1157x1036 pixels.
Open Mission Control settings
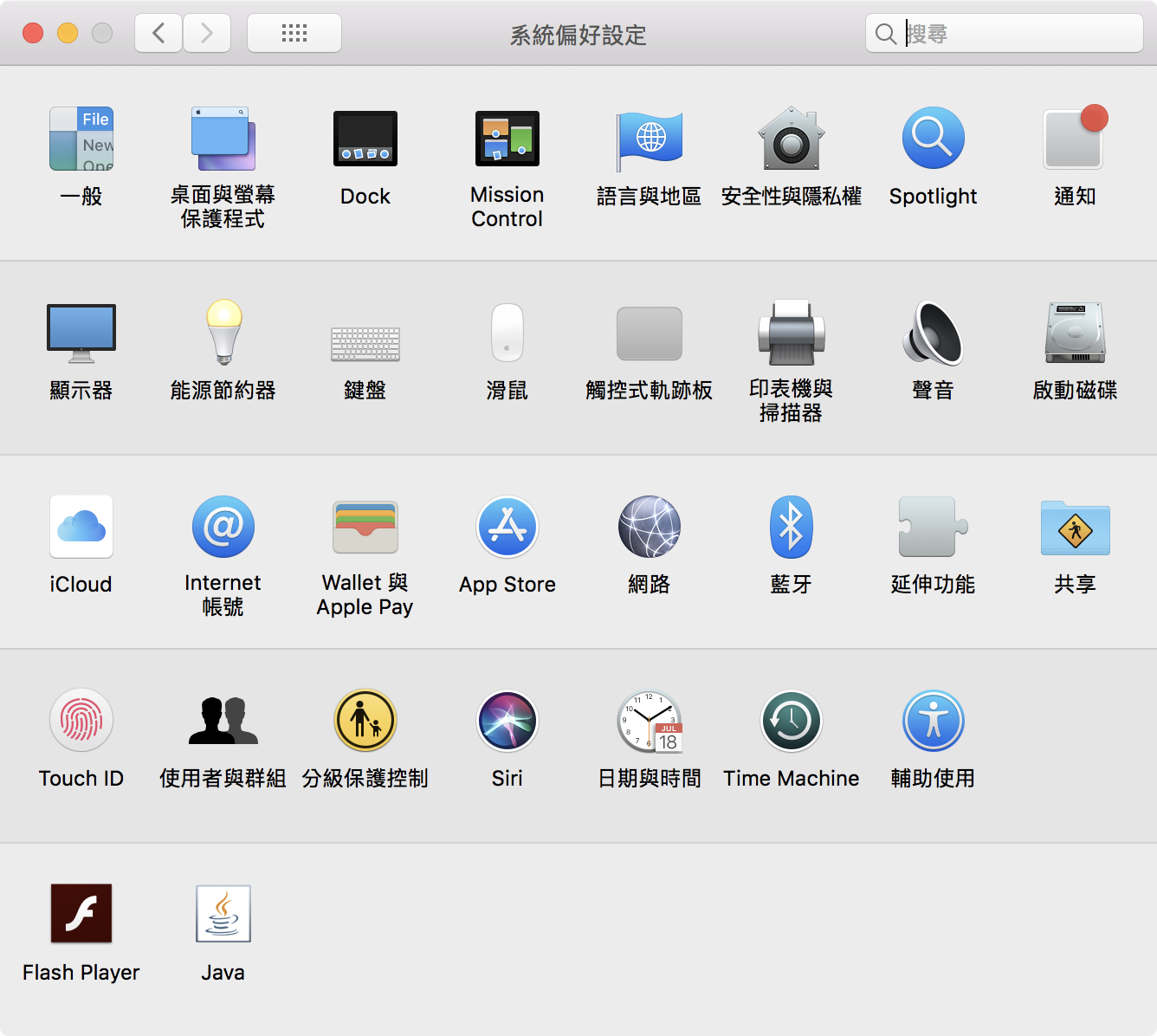click(x=507, y=139)
